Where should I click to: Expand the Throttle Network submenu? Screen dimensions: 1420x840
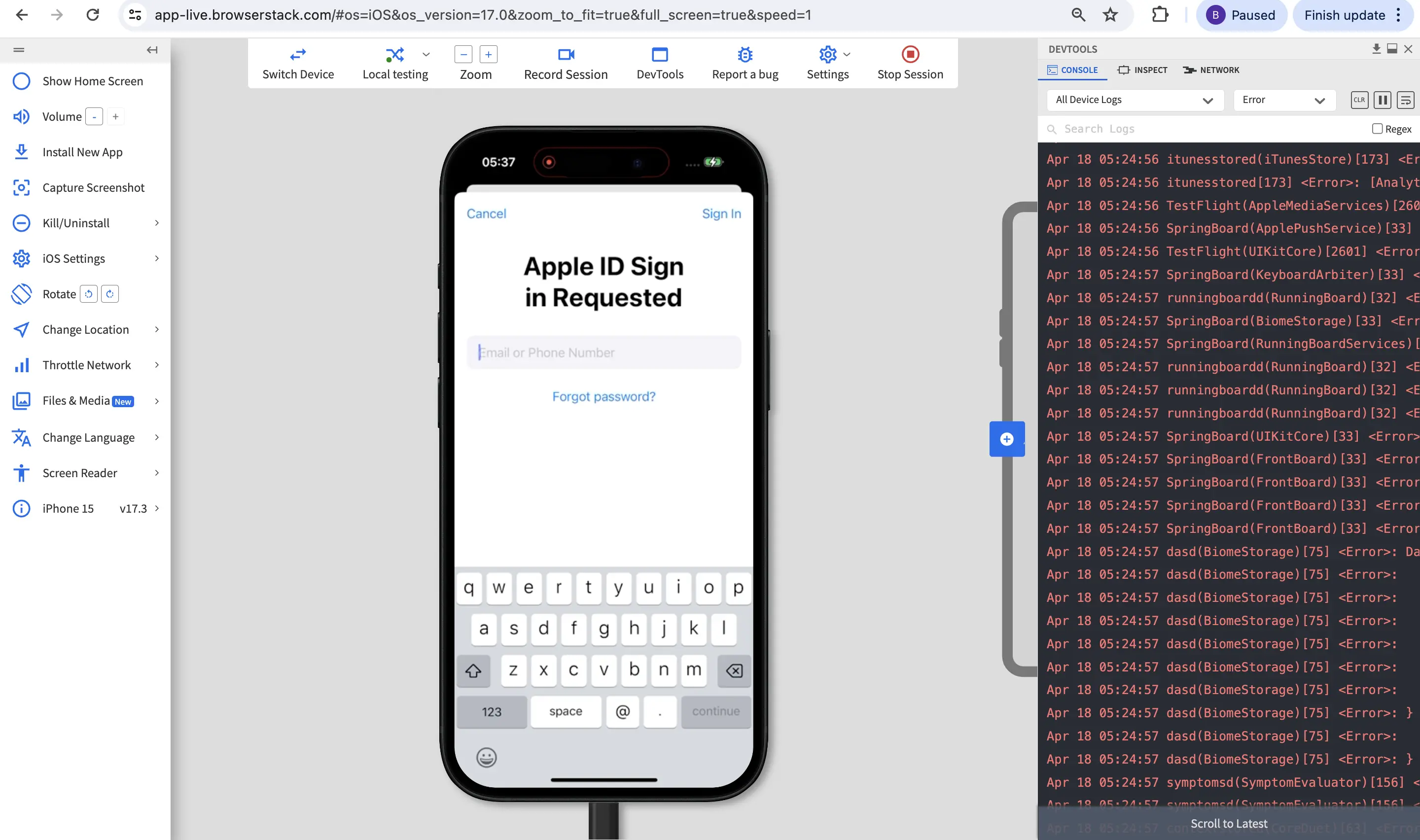tap(157, 365)
